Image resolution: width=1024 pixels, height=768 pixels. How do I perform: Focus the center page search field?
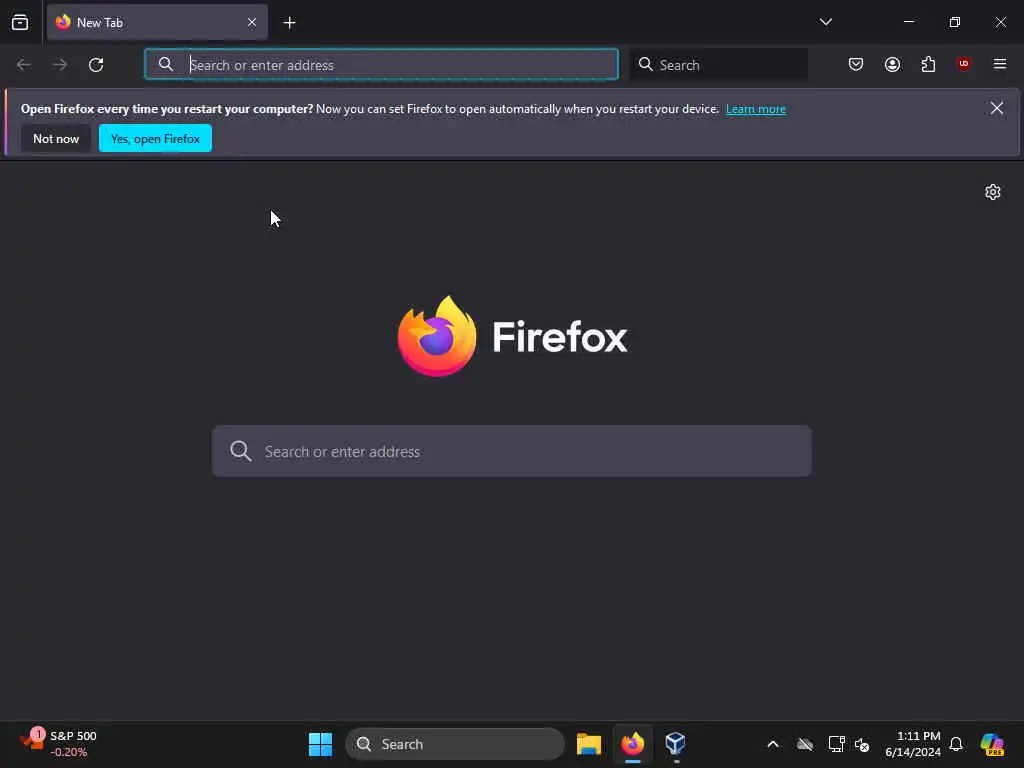point(512,451)
